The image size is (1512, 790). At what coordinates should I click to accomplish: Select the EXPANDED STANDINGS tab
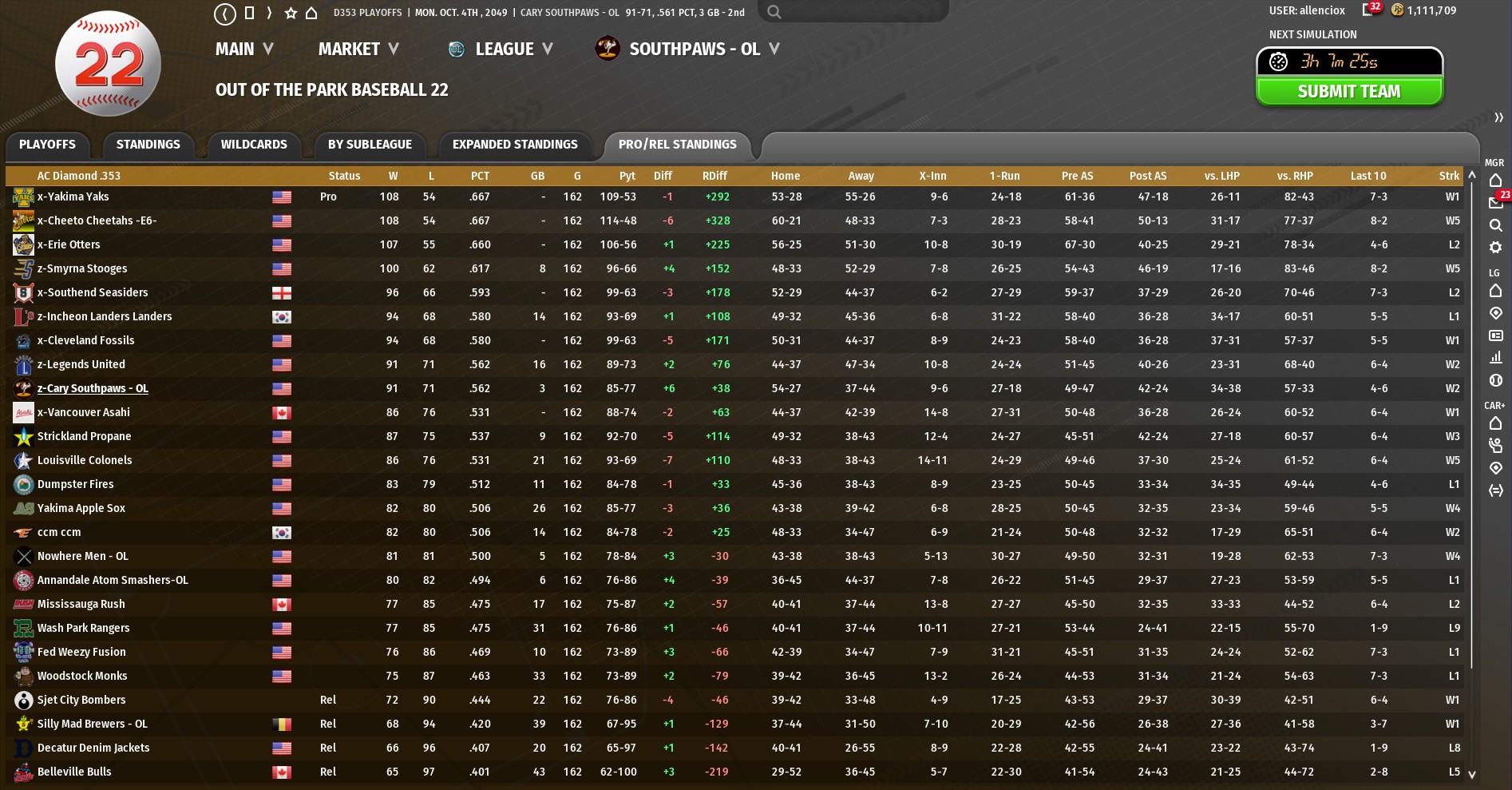515,145
